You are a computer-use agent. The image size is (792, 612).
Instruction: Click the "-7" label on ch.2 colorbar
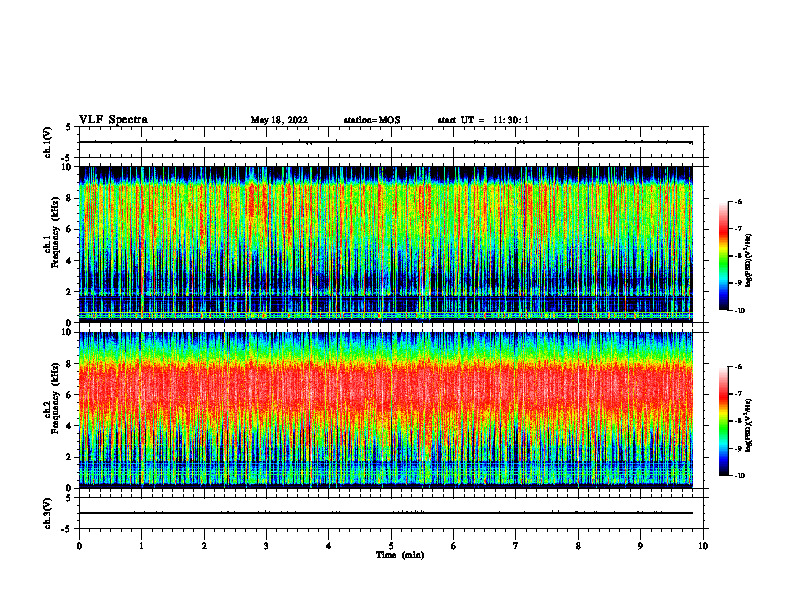[738, 394]
